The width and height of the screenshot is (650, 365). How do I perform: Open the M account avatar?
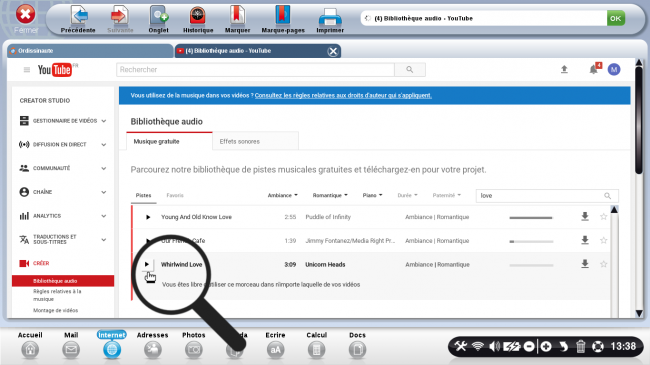point(614,69)
